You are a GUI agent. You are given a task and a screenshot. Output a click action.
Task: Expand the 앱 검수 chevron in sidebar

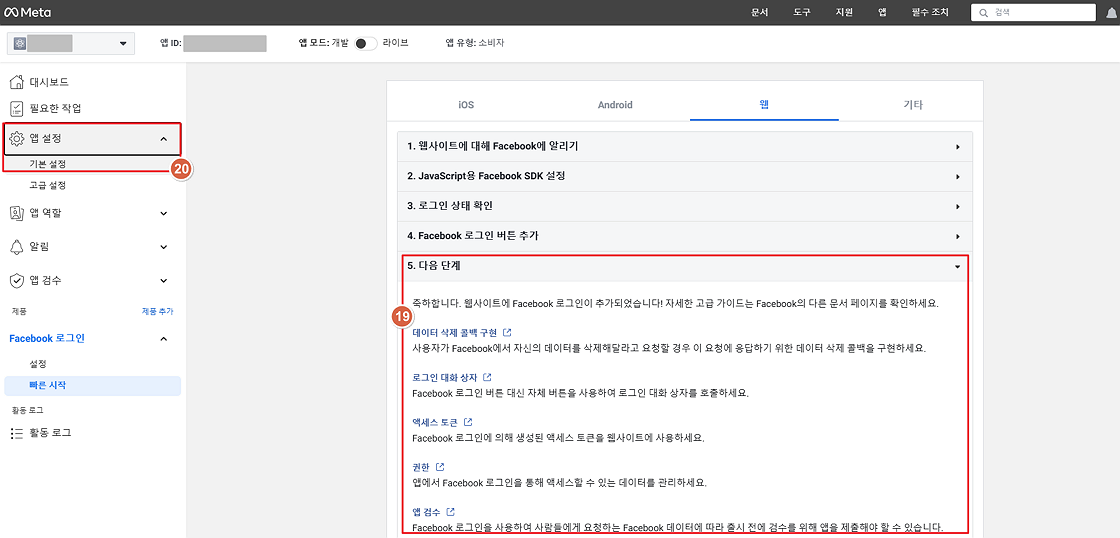(x=164, y=281)
